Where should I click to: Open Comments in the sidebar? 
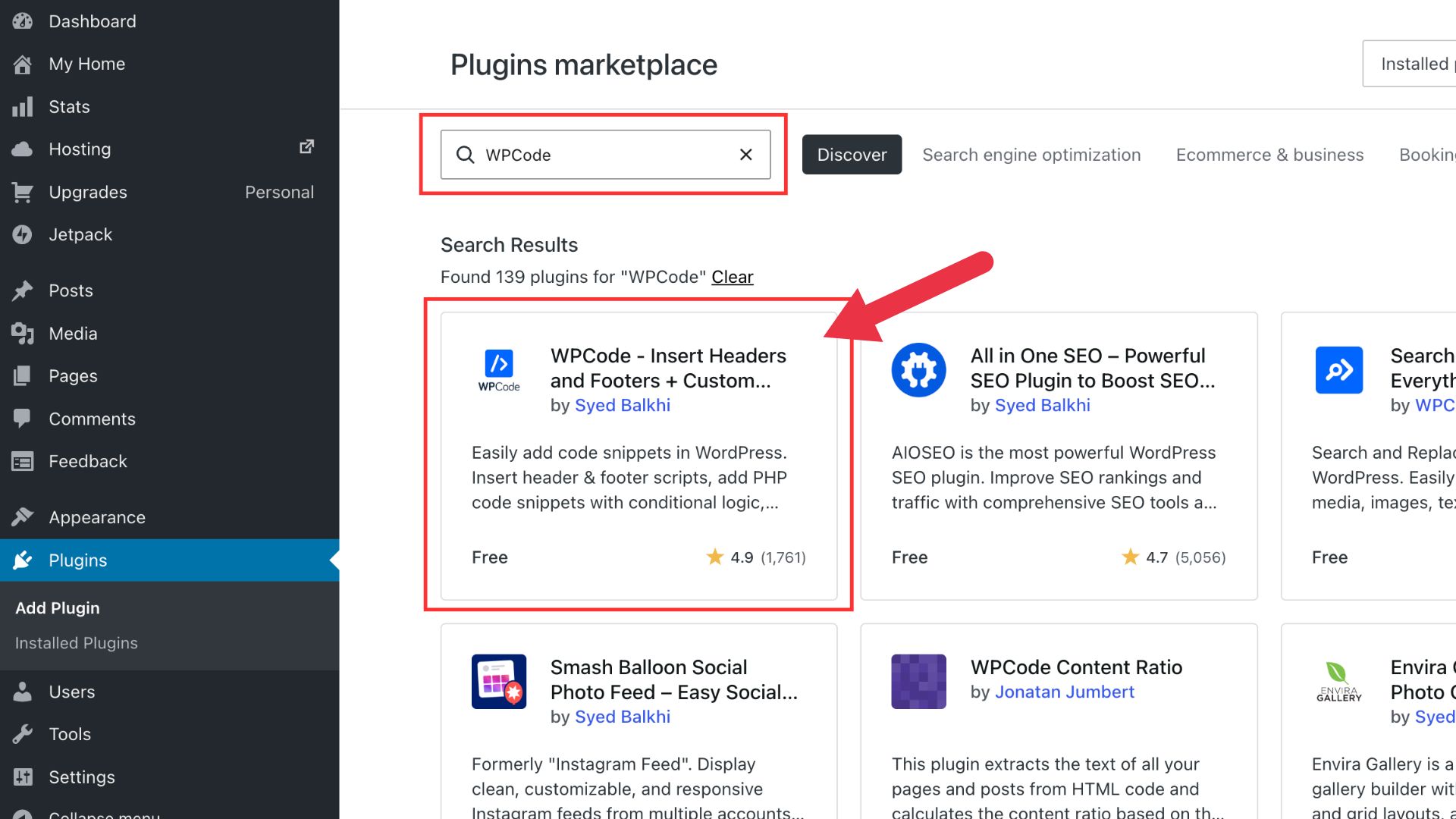point(169,419)
